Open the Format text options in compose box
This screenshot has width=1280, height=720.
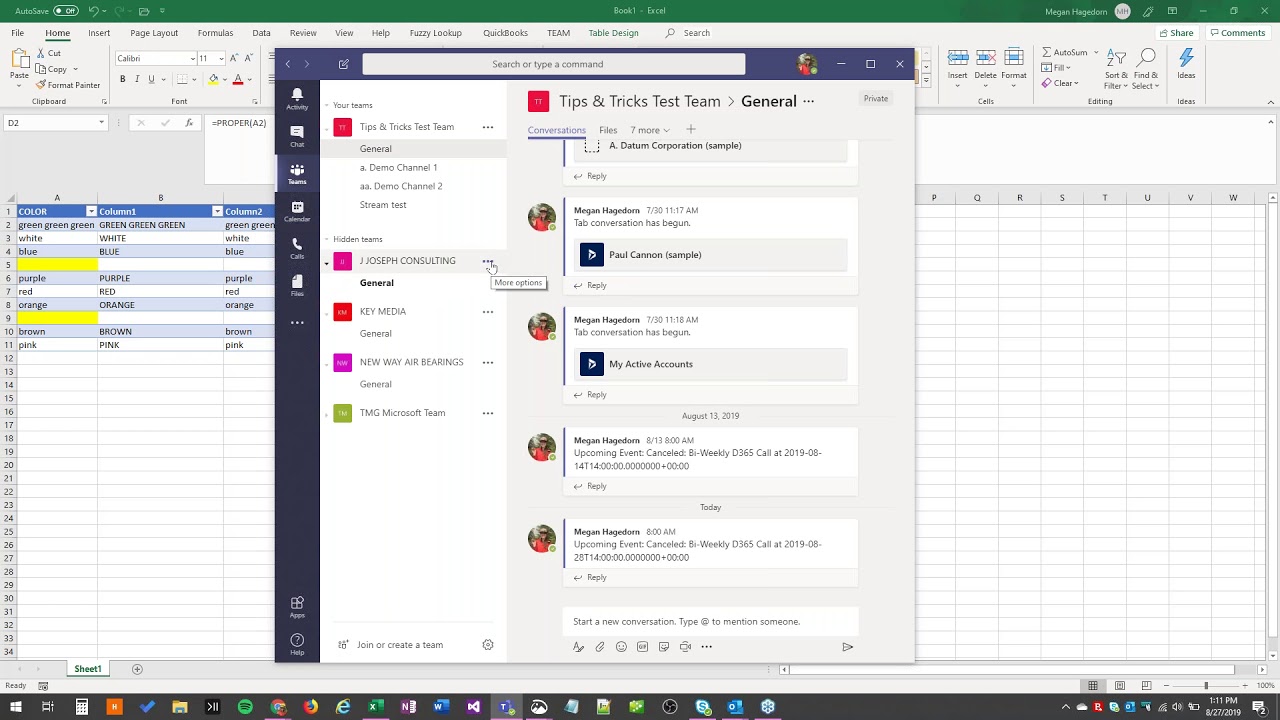click(578, 647)
